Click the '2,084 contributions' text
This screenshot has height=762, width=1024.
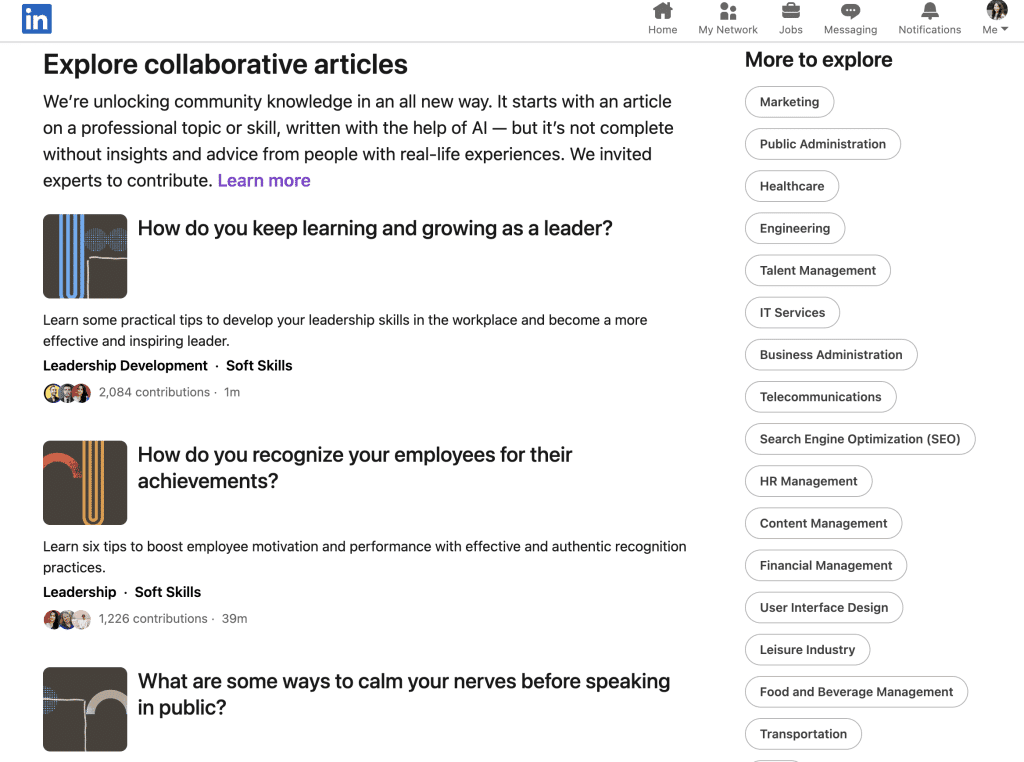[154, 392]
